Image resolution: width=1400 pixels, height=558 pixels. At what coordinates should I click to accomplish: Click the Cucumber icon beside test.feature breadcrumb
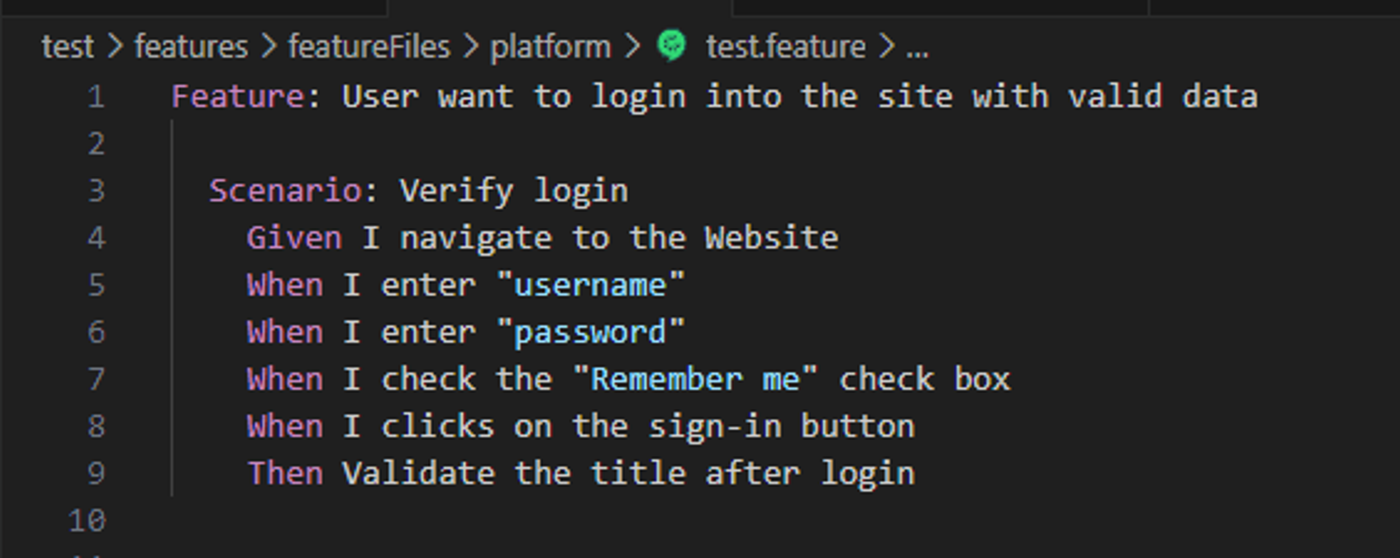[672, 46]
